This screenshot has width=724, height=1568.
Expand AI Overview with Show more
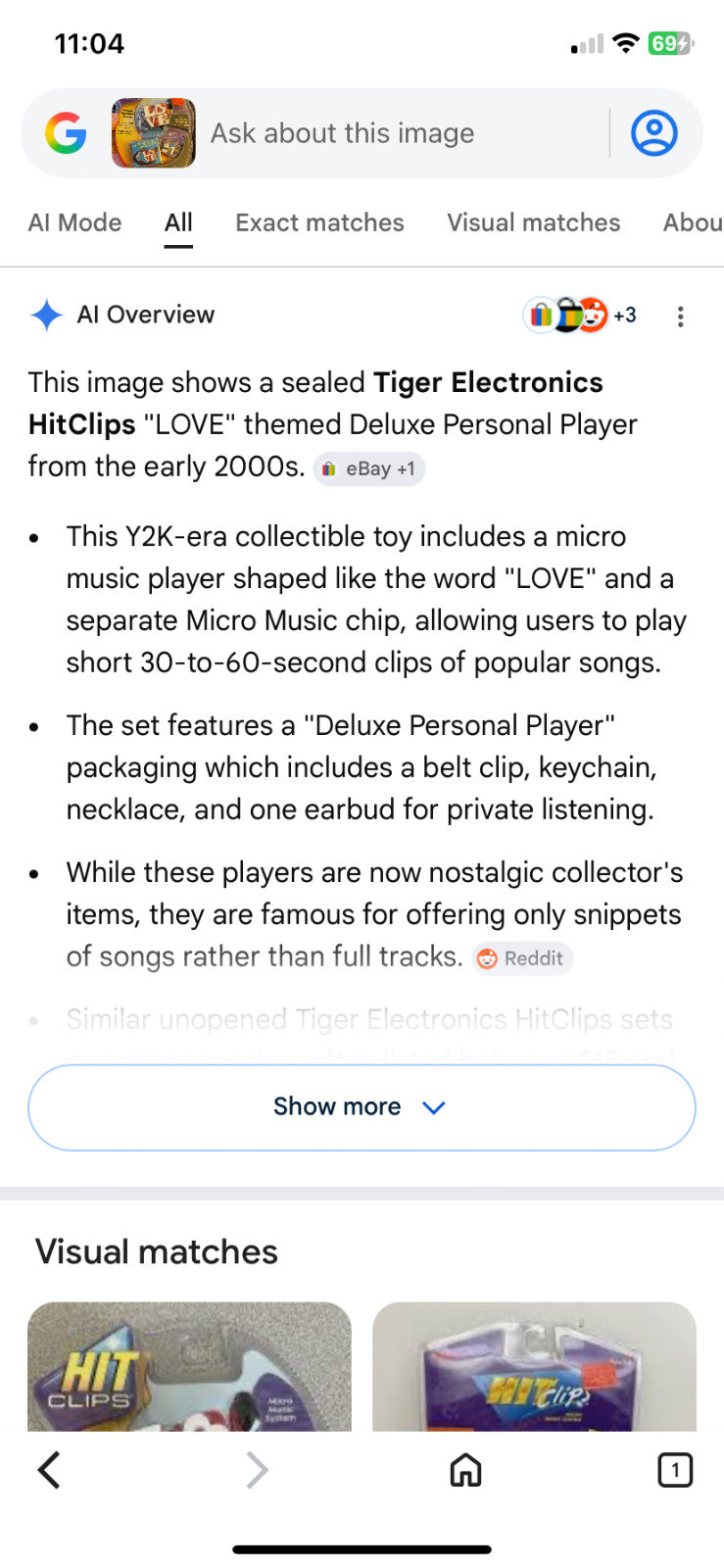362,1107
